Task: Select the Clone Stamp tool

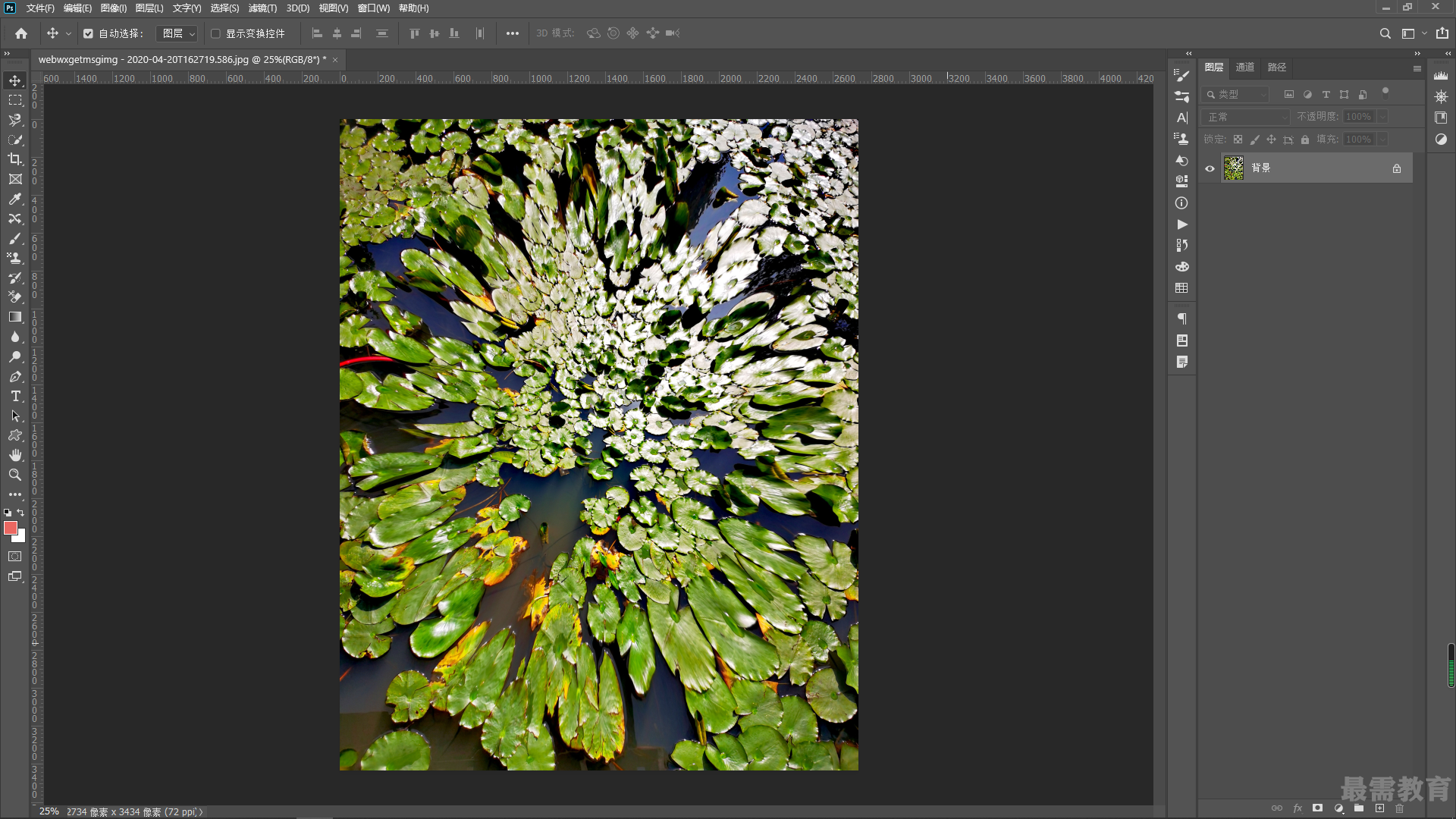Action: click(x=15, y=258)
